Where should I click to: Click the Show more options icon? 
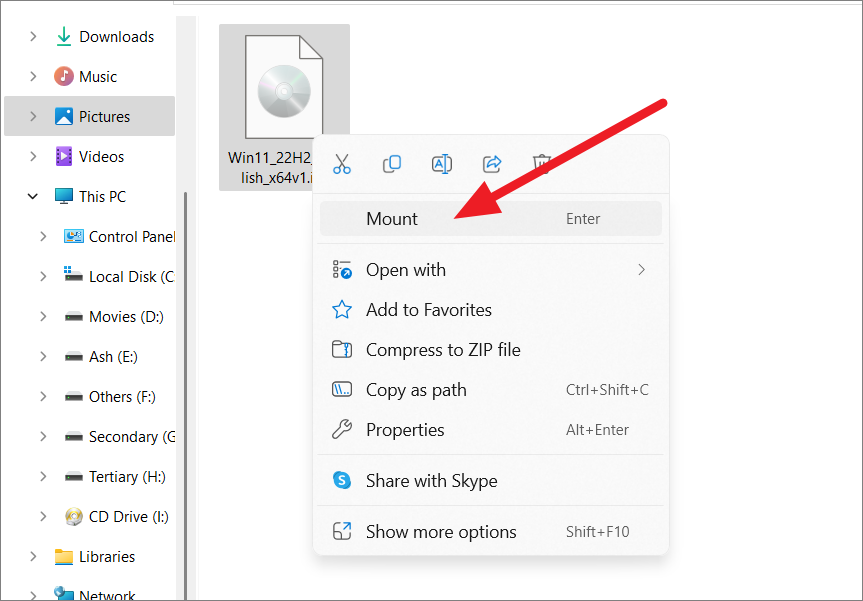pyautogui.click(x=342, y=531)
